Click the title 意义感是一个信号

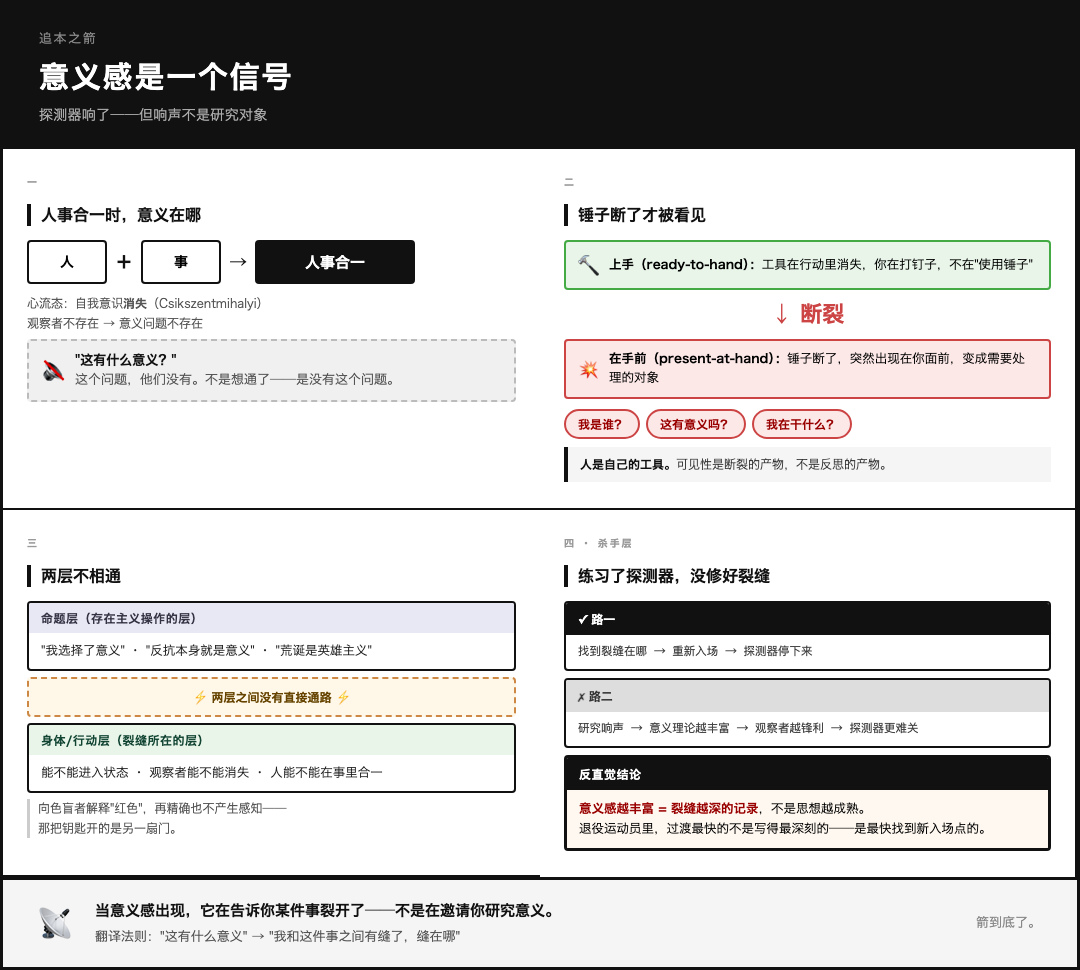tap(165, 76)
